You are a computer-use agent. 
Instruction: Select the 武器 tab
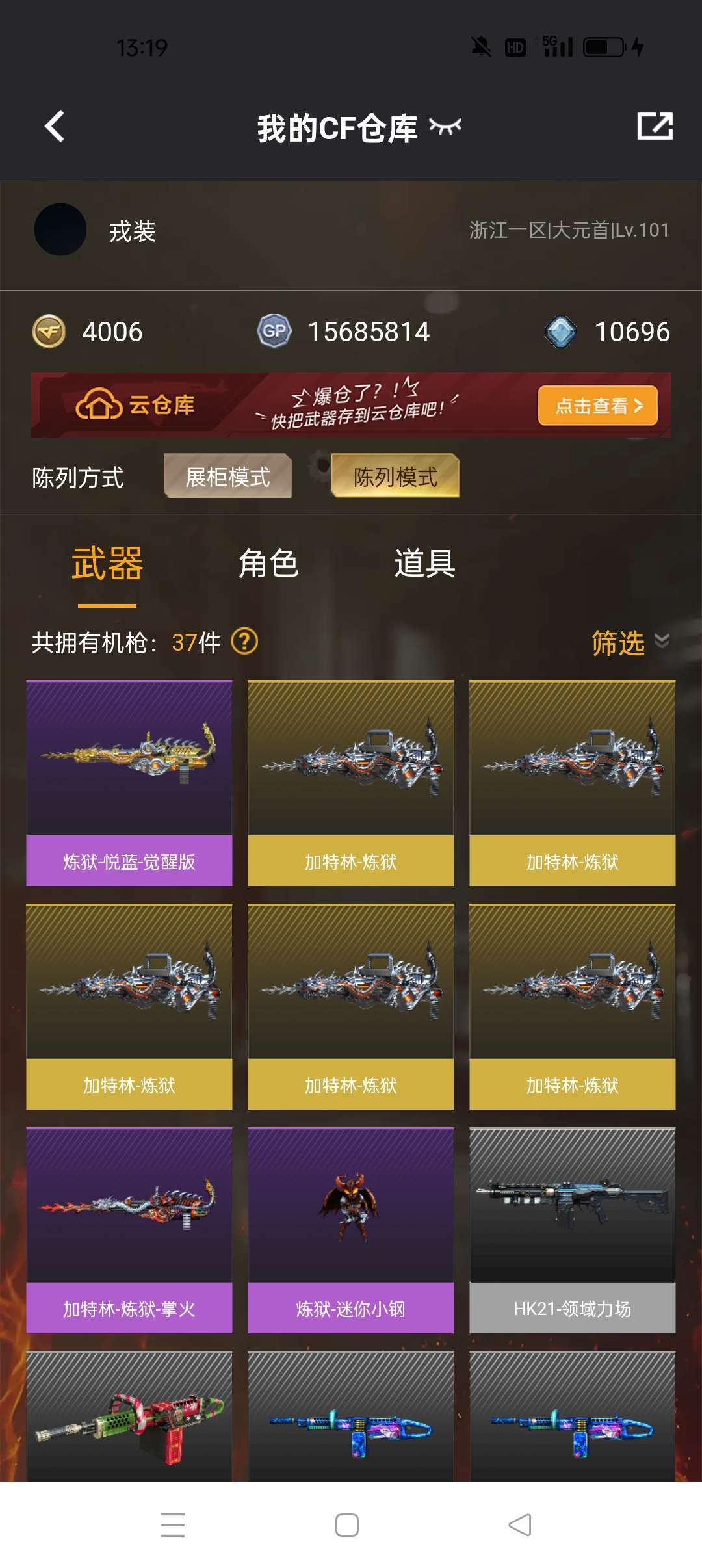(x=107, y=563)
